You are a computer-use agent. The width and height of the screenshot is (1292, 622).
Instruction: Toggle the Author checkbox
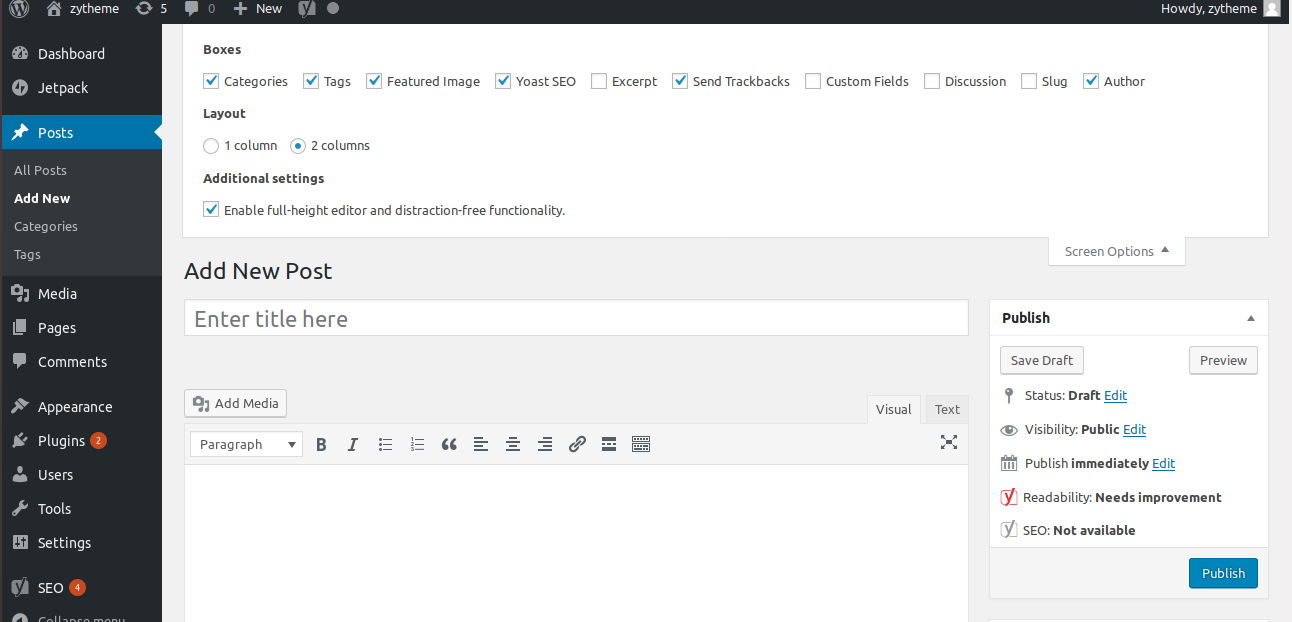1091,81
